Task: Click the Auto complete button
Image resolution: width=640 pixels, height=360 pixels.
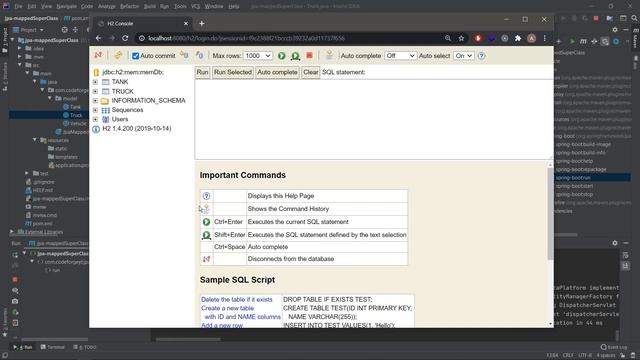Action: tap(277, 72)
